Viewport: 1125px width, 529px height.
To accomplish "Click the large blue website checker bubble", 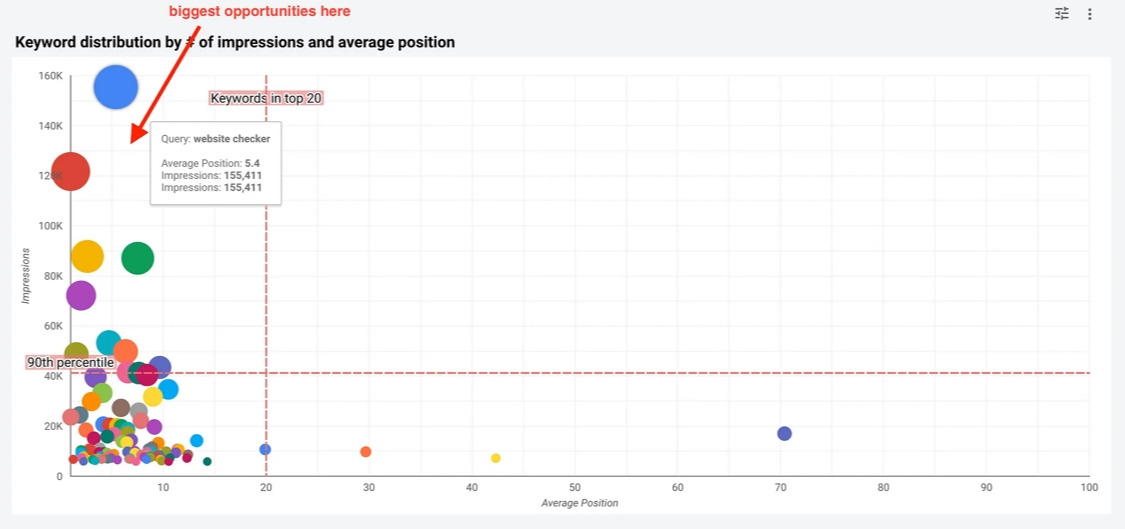I will pos(116,87).
